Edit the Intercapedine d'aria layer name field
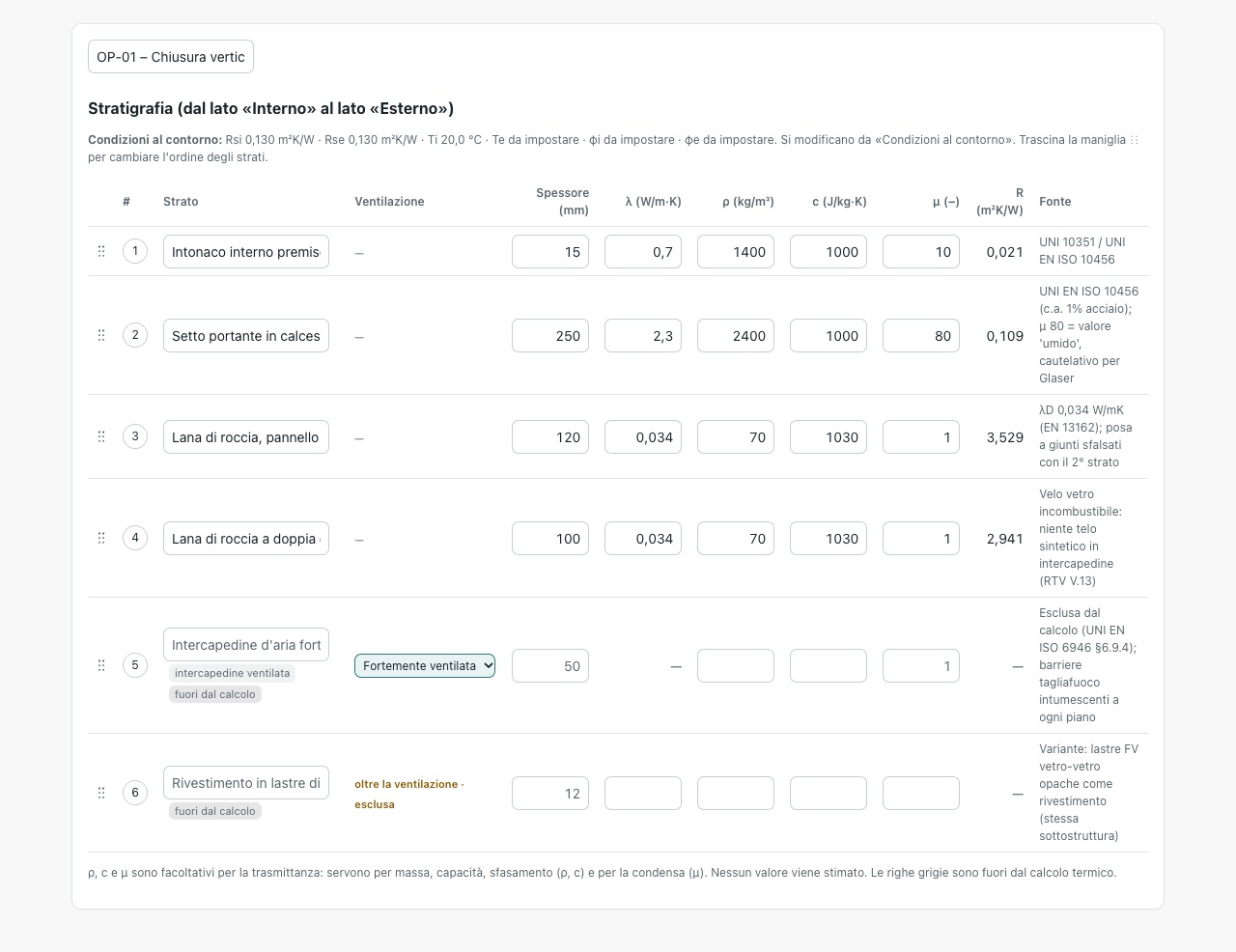The image size is (1236, 952). tap(246, 645)
